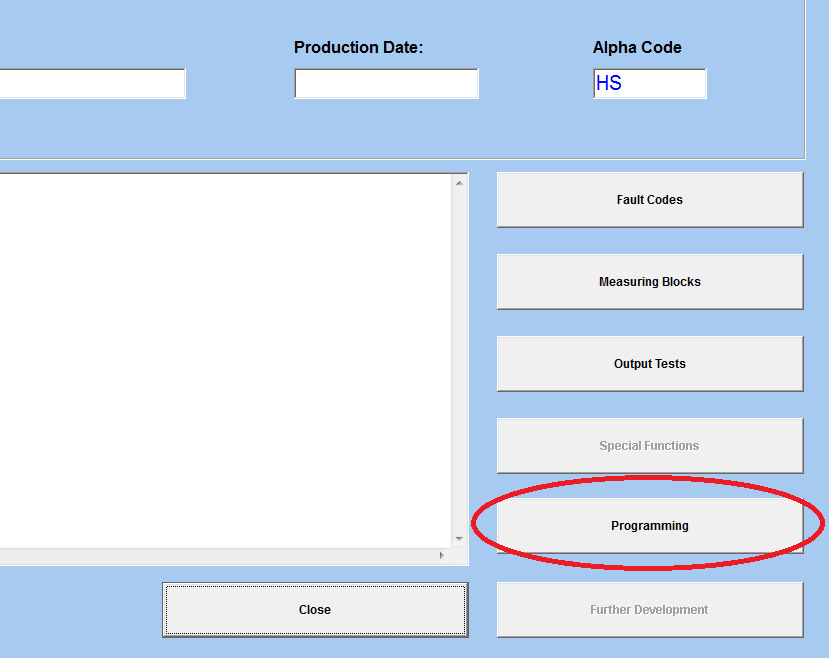Click the Measuring Blocks button

point(650,282)
